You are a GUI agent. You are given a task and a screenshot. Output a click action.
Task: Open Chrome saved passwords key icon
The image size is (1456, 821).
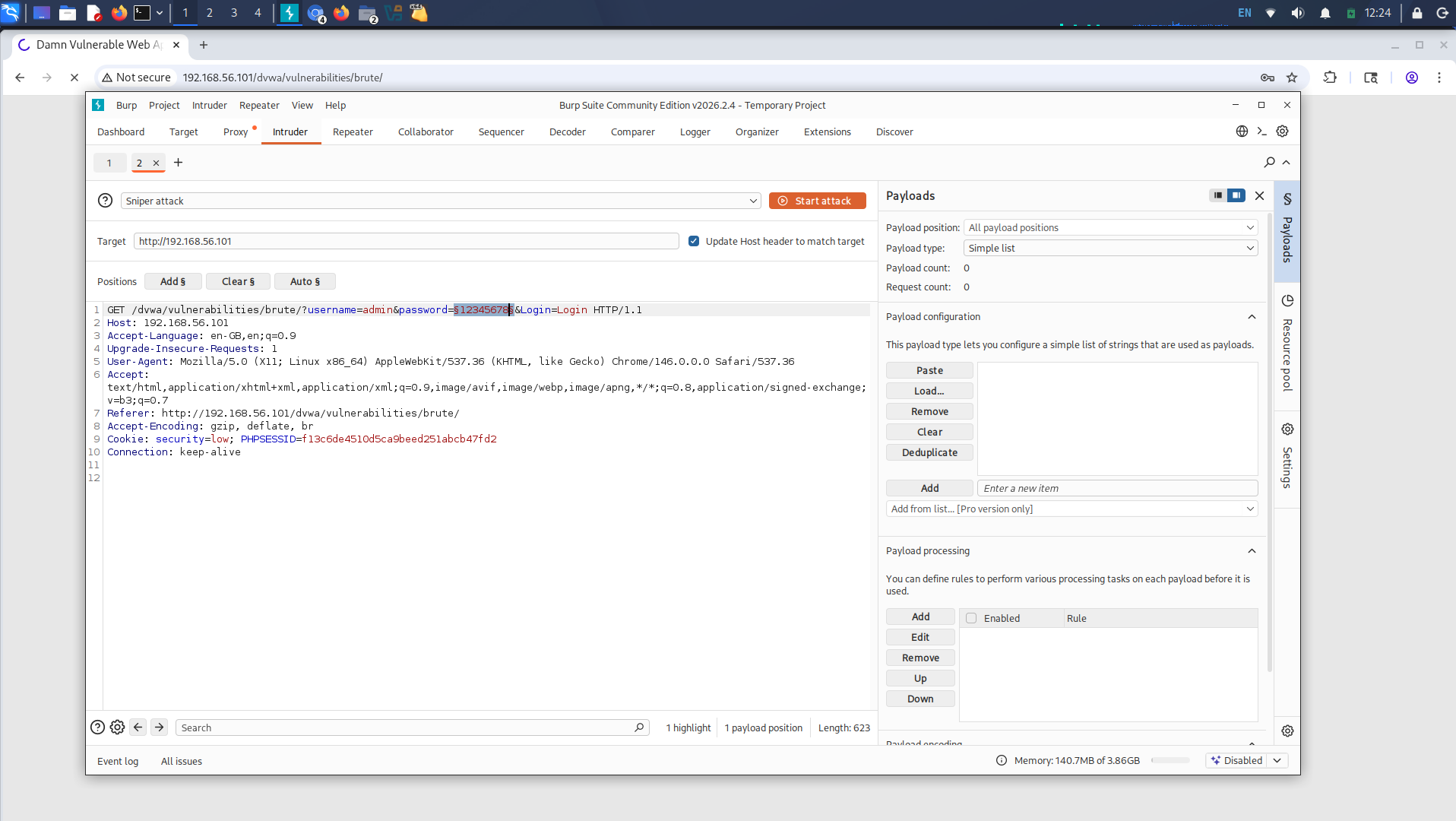point(1268,78)
